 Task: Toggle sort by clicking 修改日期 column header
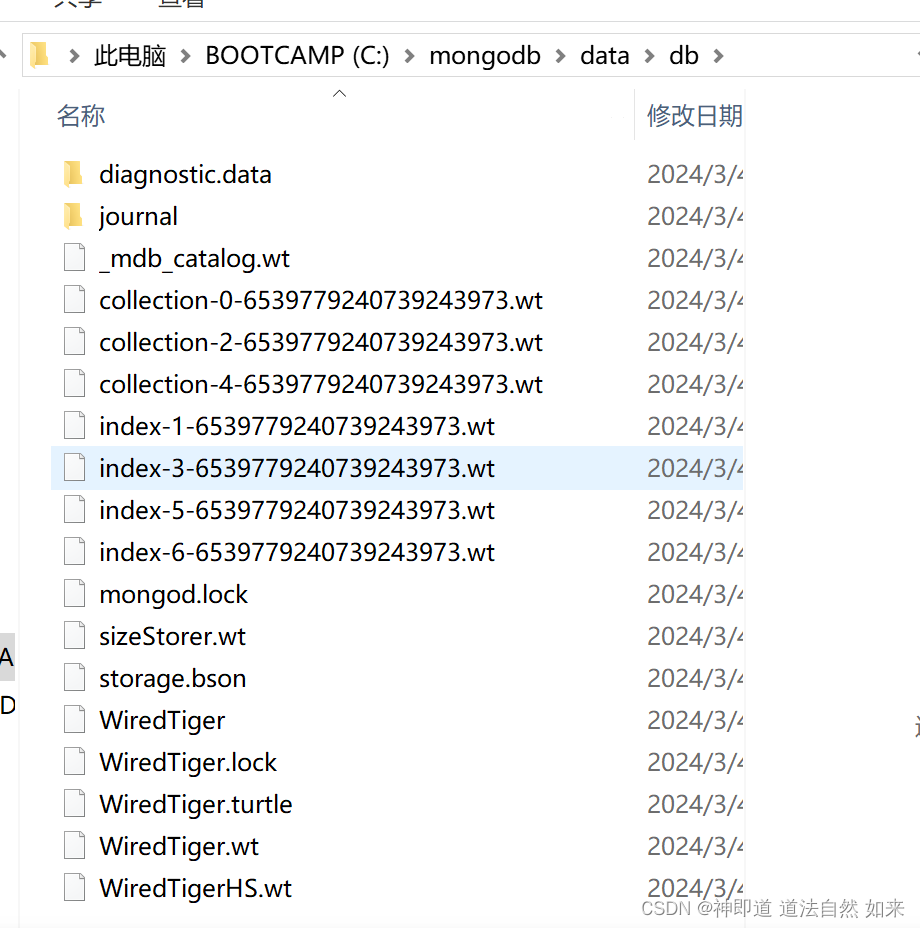point(694,115)
